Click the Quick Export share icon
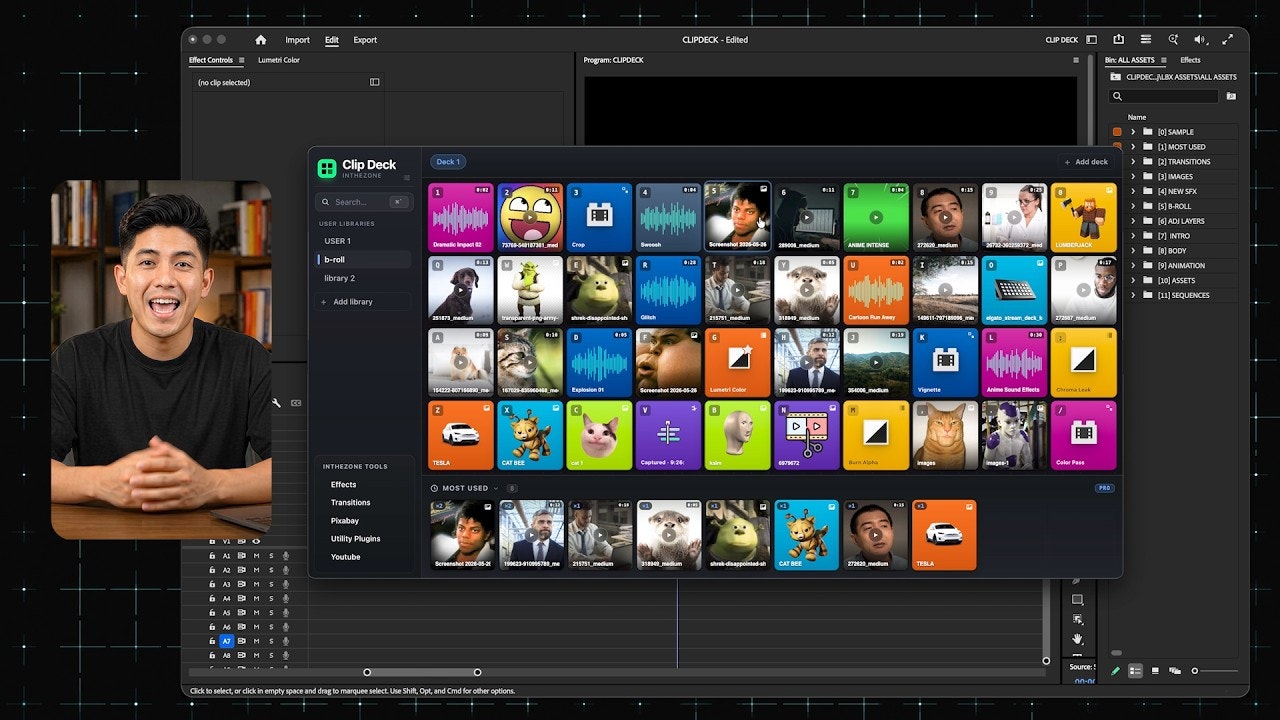 (x=1119, y=39)
